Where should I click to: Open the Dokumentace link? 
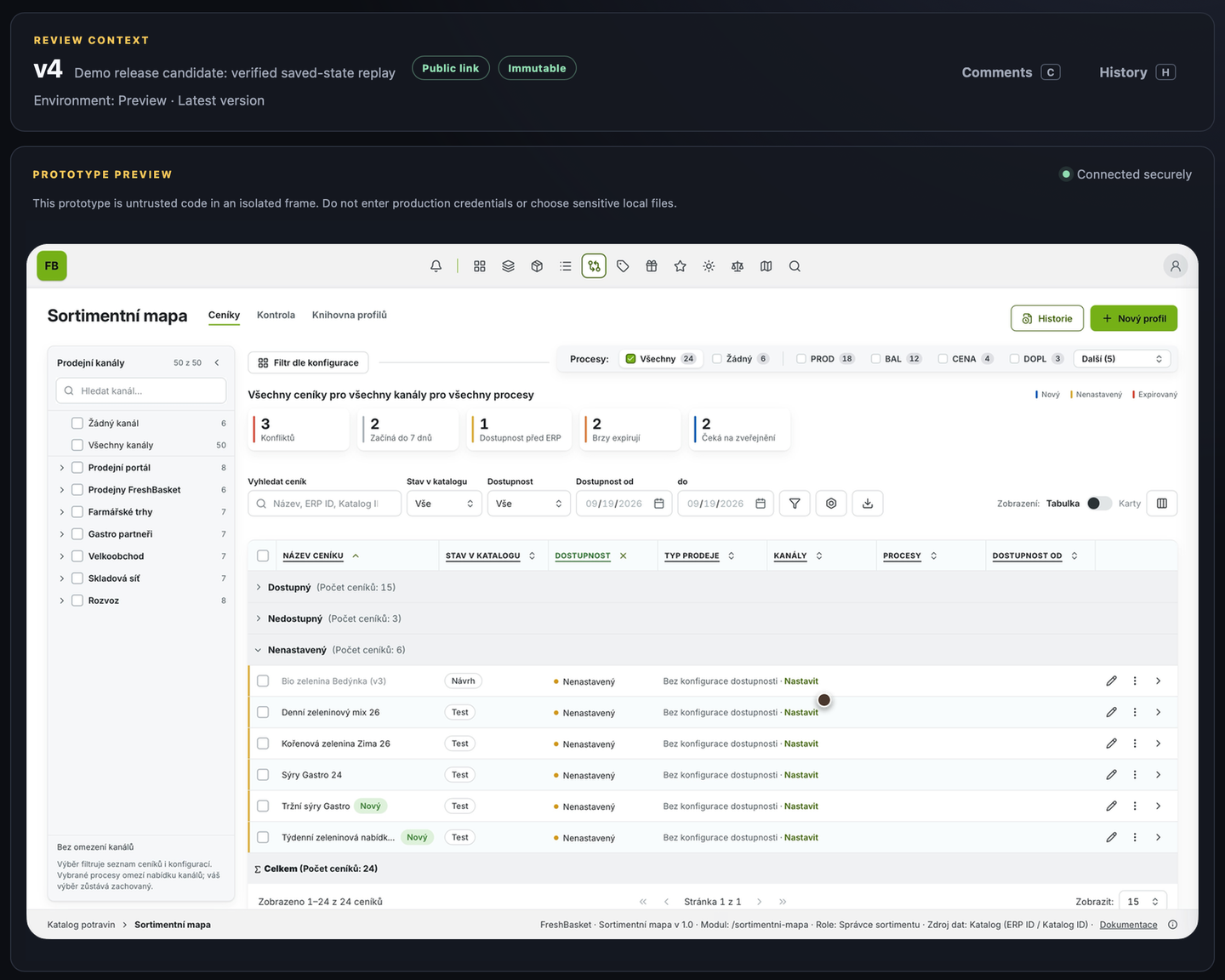1129,925
